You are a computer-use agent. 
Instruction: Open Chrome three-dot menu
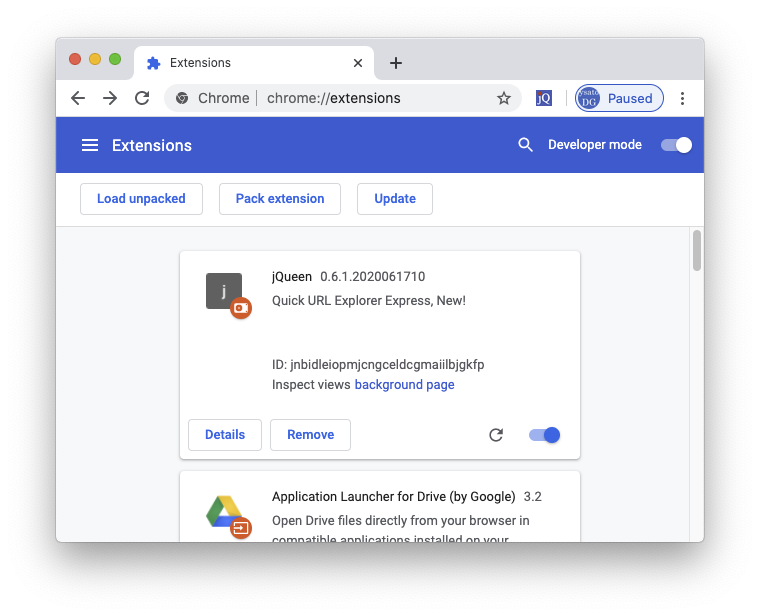683,98
